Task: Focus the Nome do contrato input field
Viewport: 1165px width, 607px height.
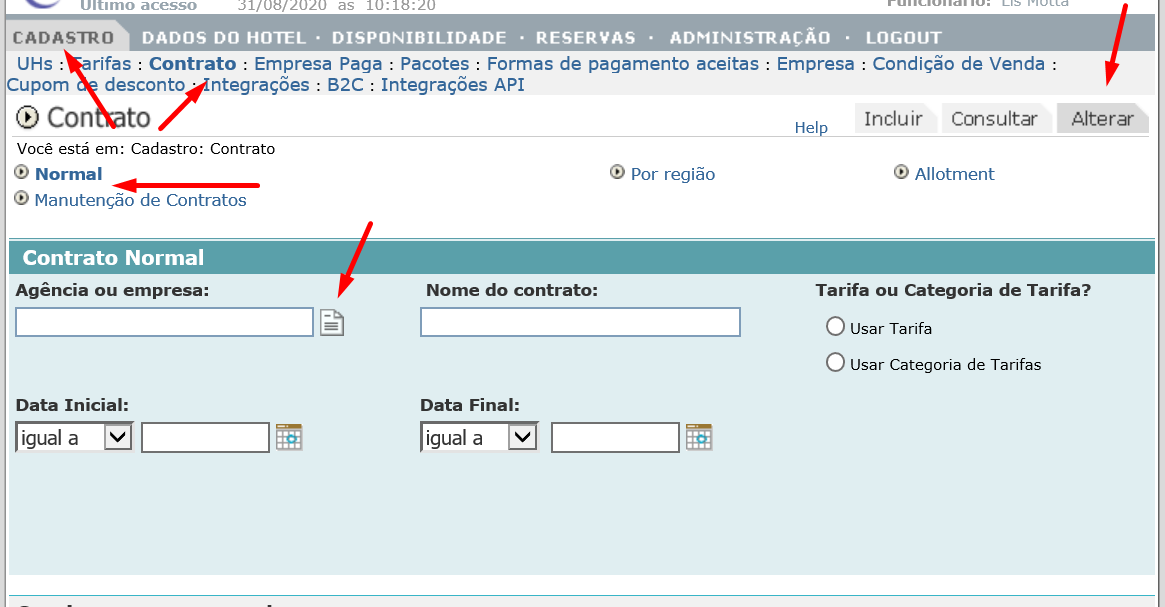Action: pos(580,322)
